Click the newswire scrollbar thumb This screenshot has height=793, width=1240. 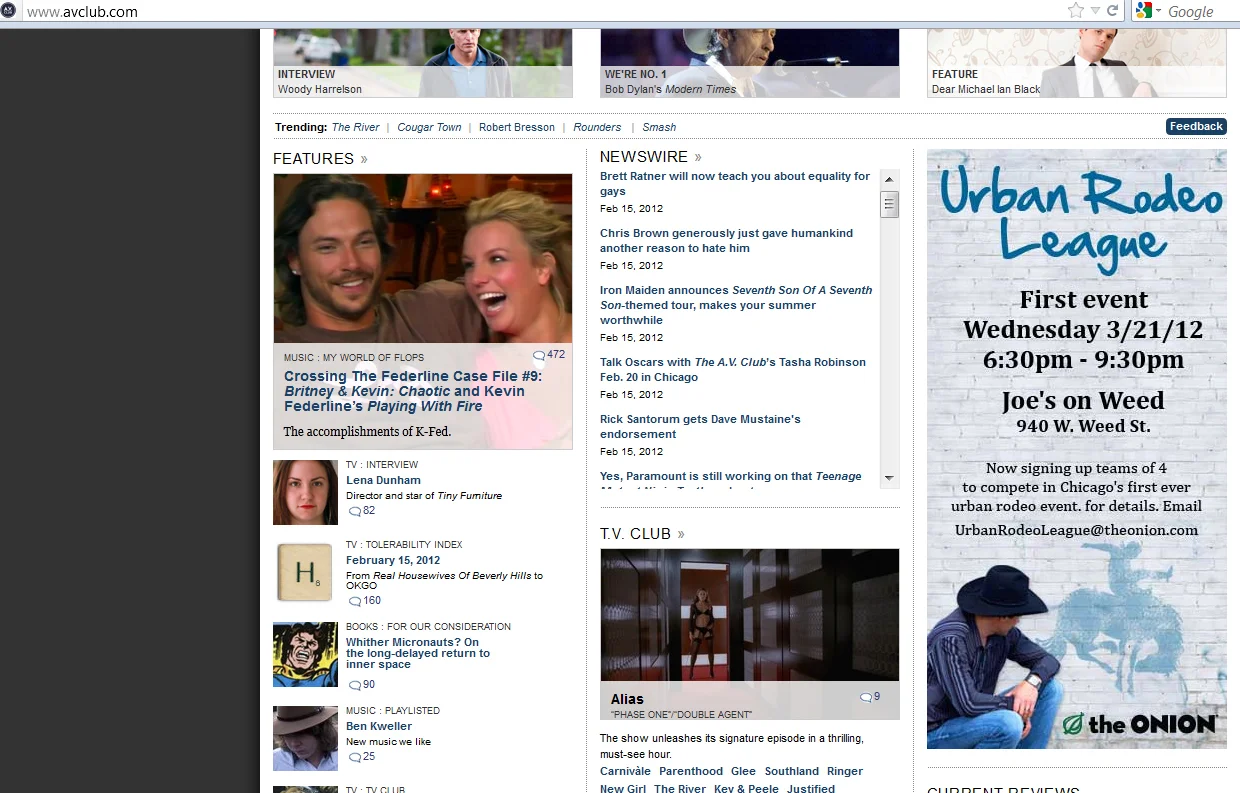pos(889,205)
